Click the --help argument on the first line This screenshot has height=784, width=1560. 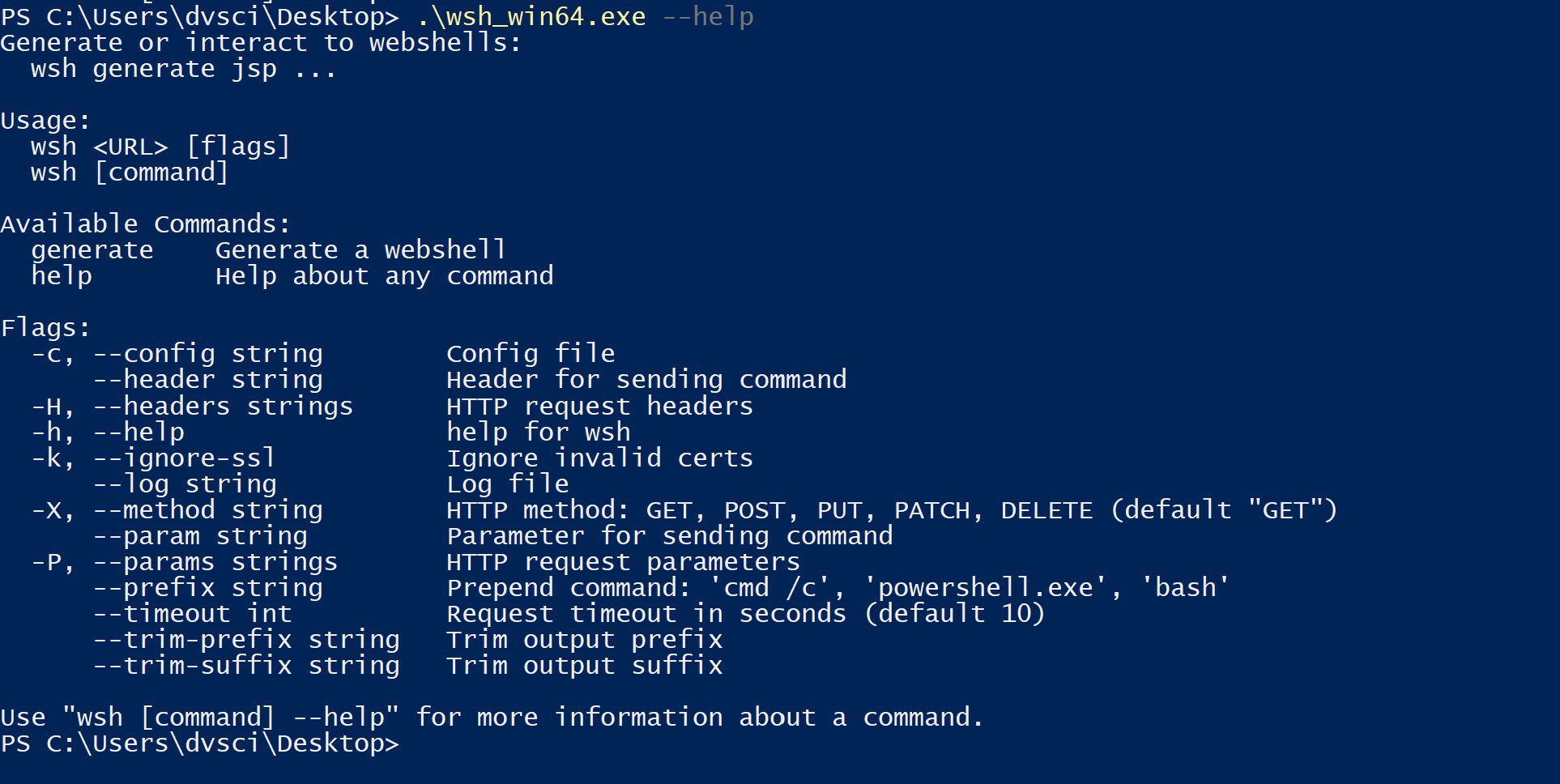coord(708,16)
